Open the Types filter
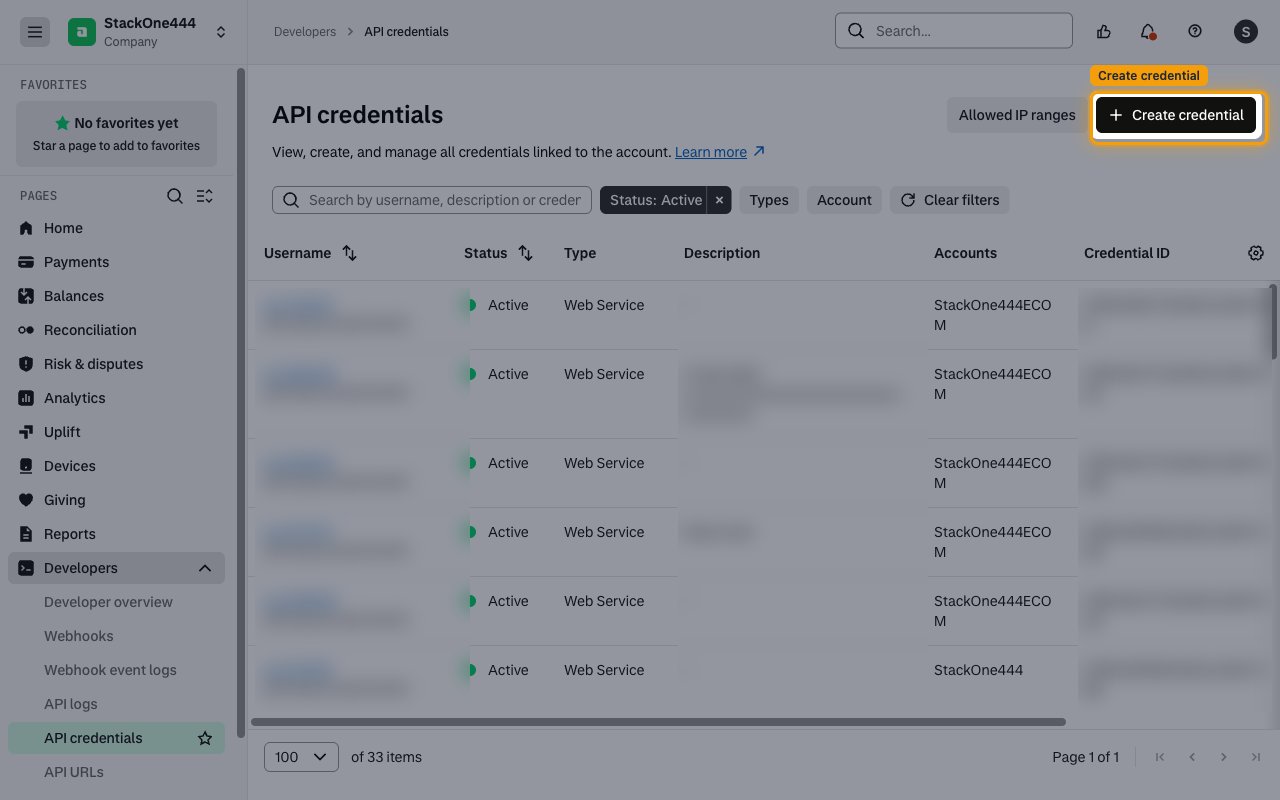This screenshot has width=1280, height=800. pyautogui.click(x=769, y=200)
